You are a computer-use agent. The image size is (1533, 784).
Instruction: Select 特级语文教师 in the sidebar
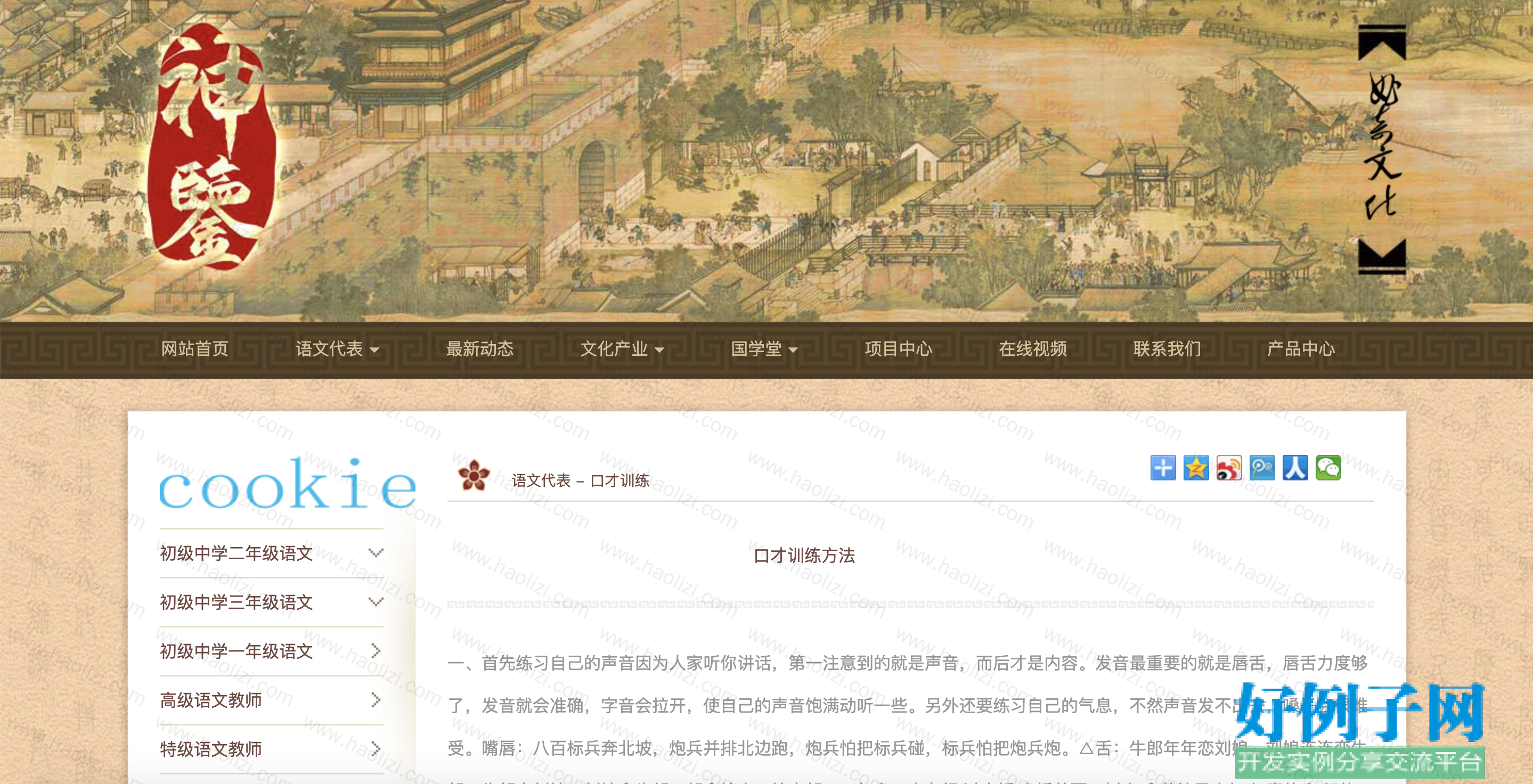click(211, 749)
